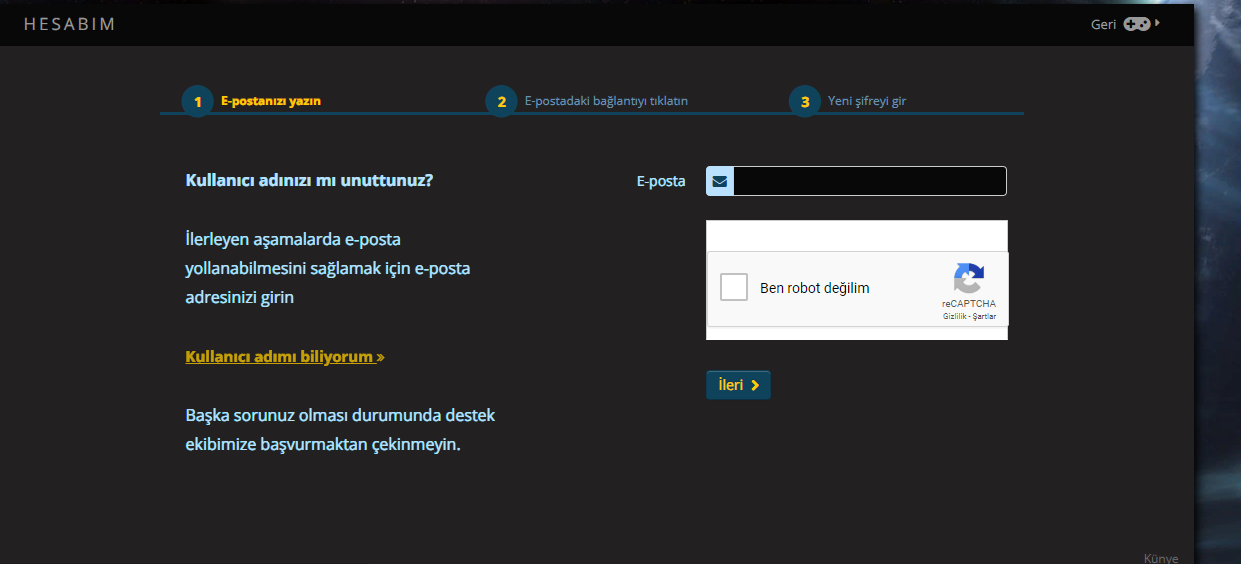Screen dimensions: 1241x564
Task: Click the reCAPTCHA logo
Action: click(968, 279)
